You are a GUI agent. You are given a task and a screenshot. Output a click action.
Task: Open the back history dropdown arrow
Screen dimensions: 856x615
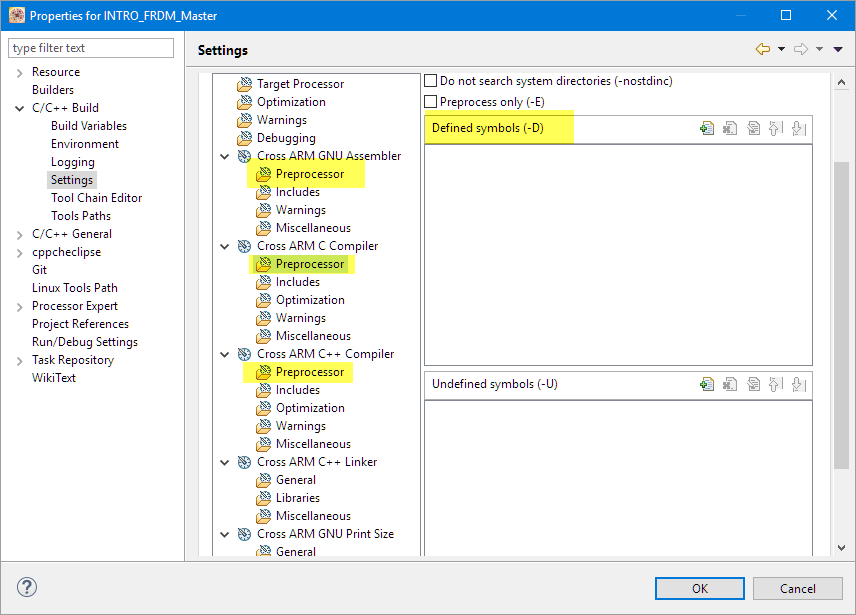point(781,49)
